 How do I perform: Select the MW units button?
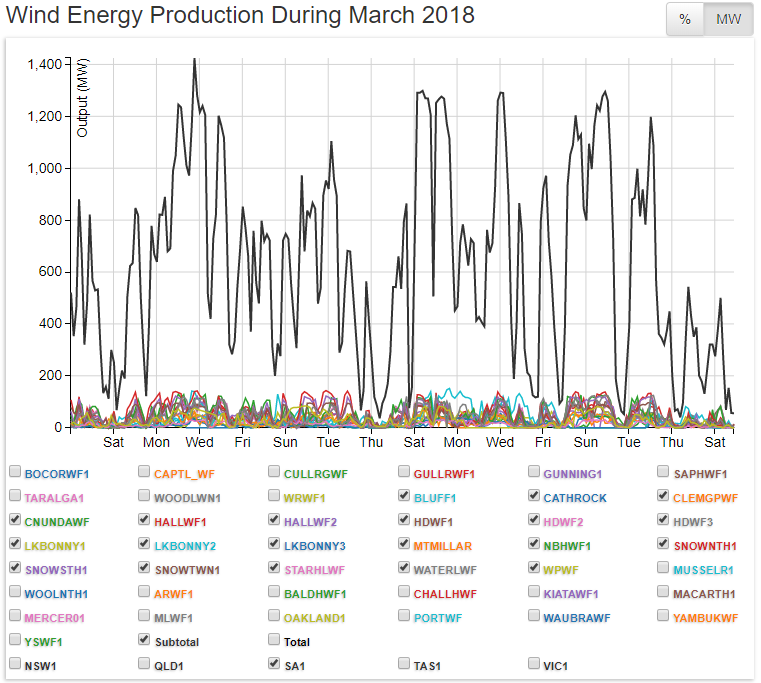click(x=728, y=20)
